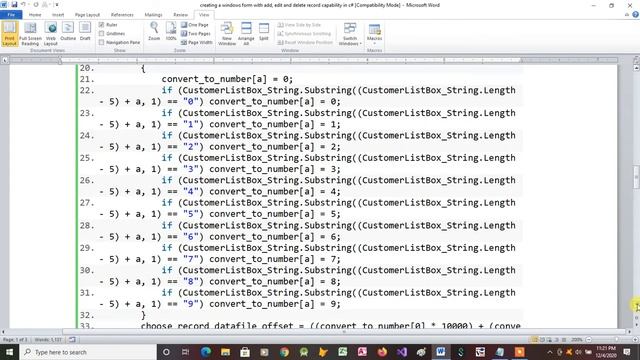Expand the Switch Windows dropdown
640x360 pixels.
click(x=350, y=33)
